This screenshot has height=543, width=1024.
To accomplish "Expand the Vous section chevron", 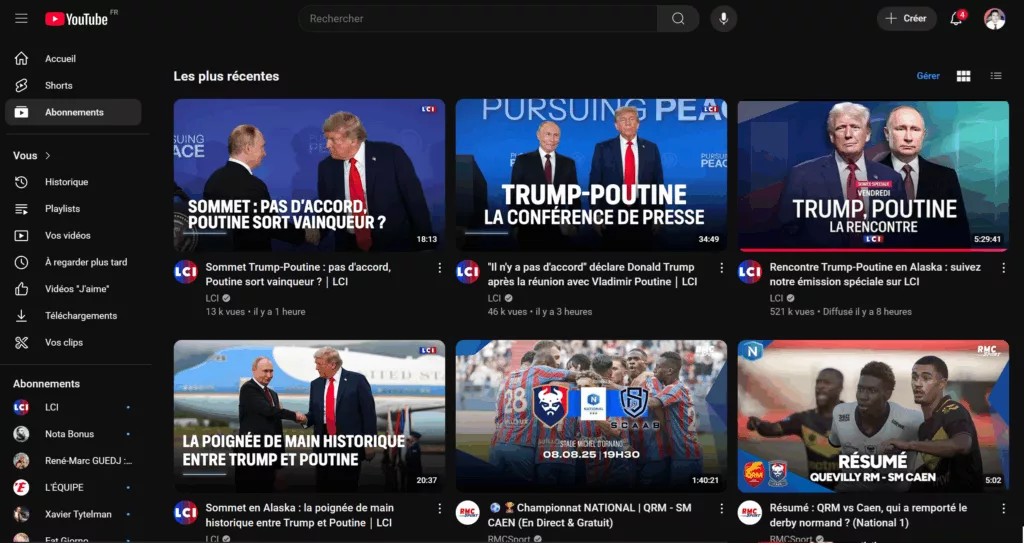I will click(x=48, y=156).
